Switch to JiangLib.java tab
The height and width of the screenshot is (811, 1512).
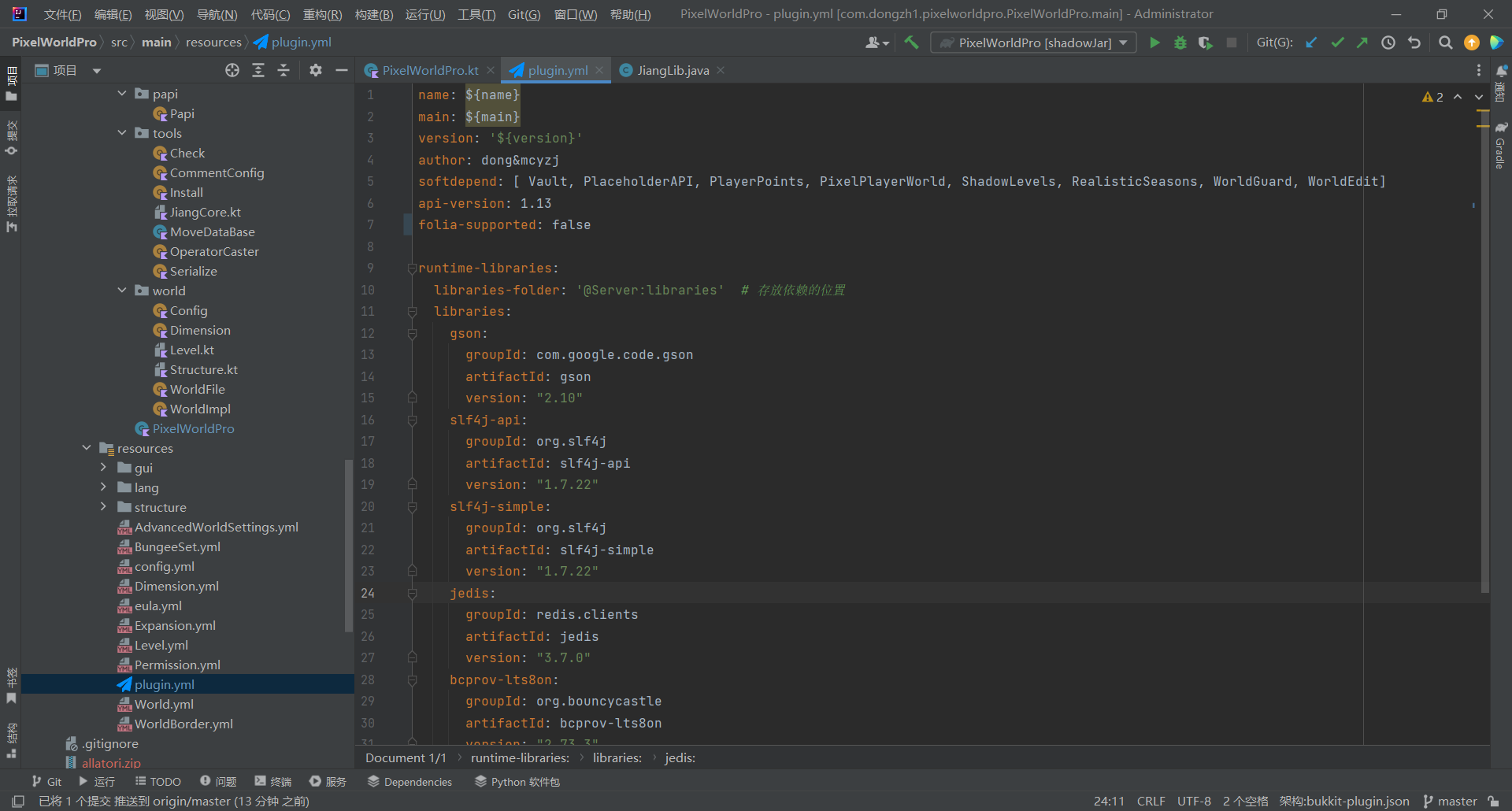673,70
